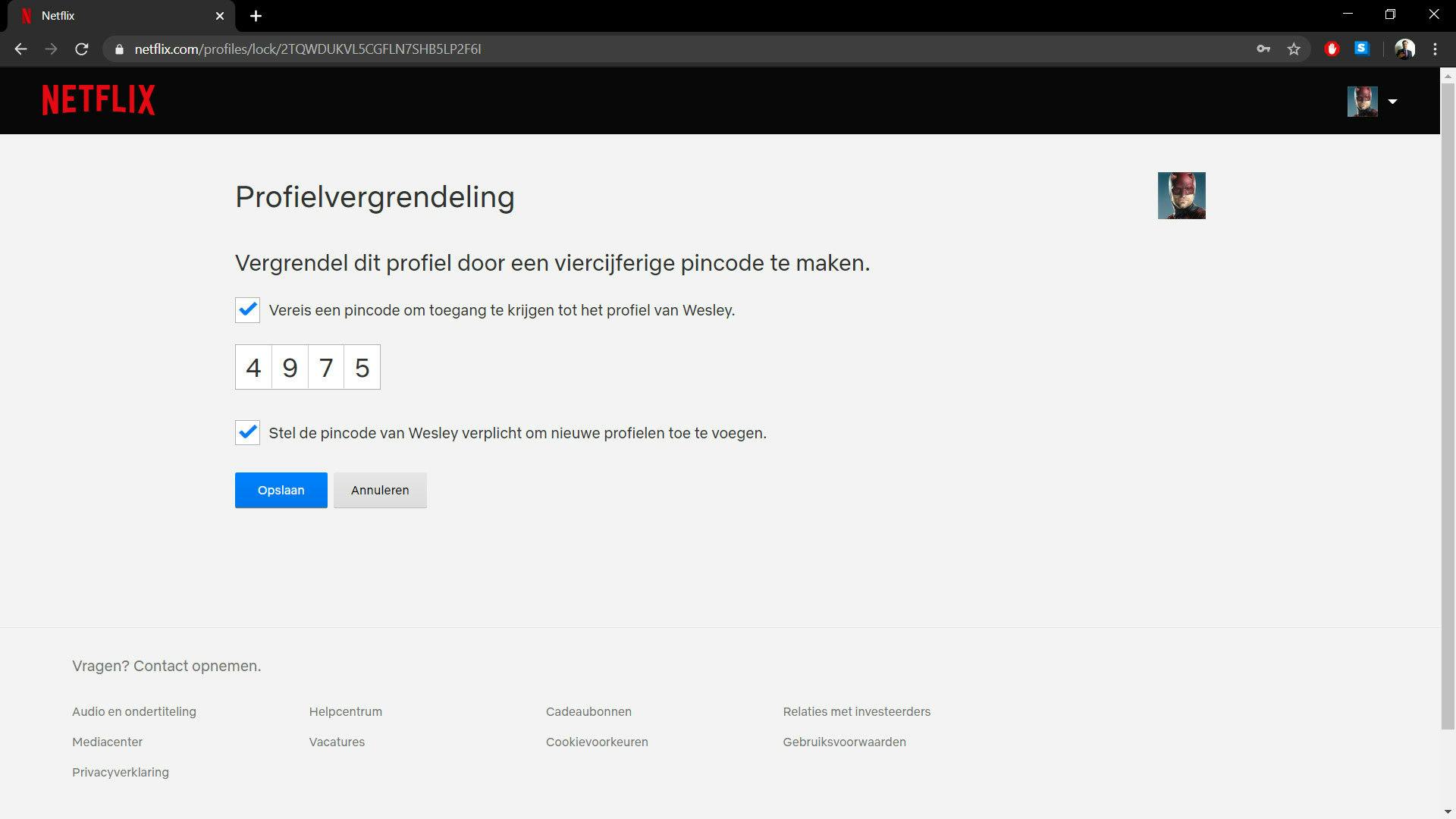Click the first pincode digit field

[x=253, y=368]
